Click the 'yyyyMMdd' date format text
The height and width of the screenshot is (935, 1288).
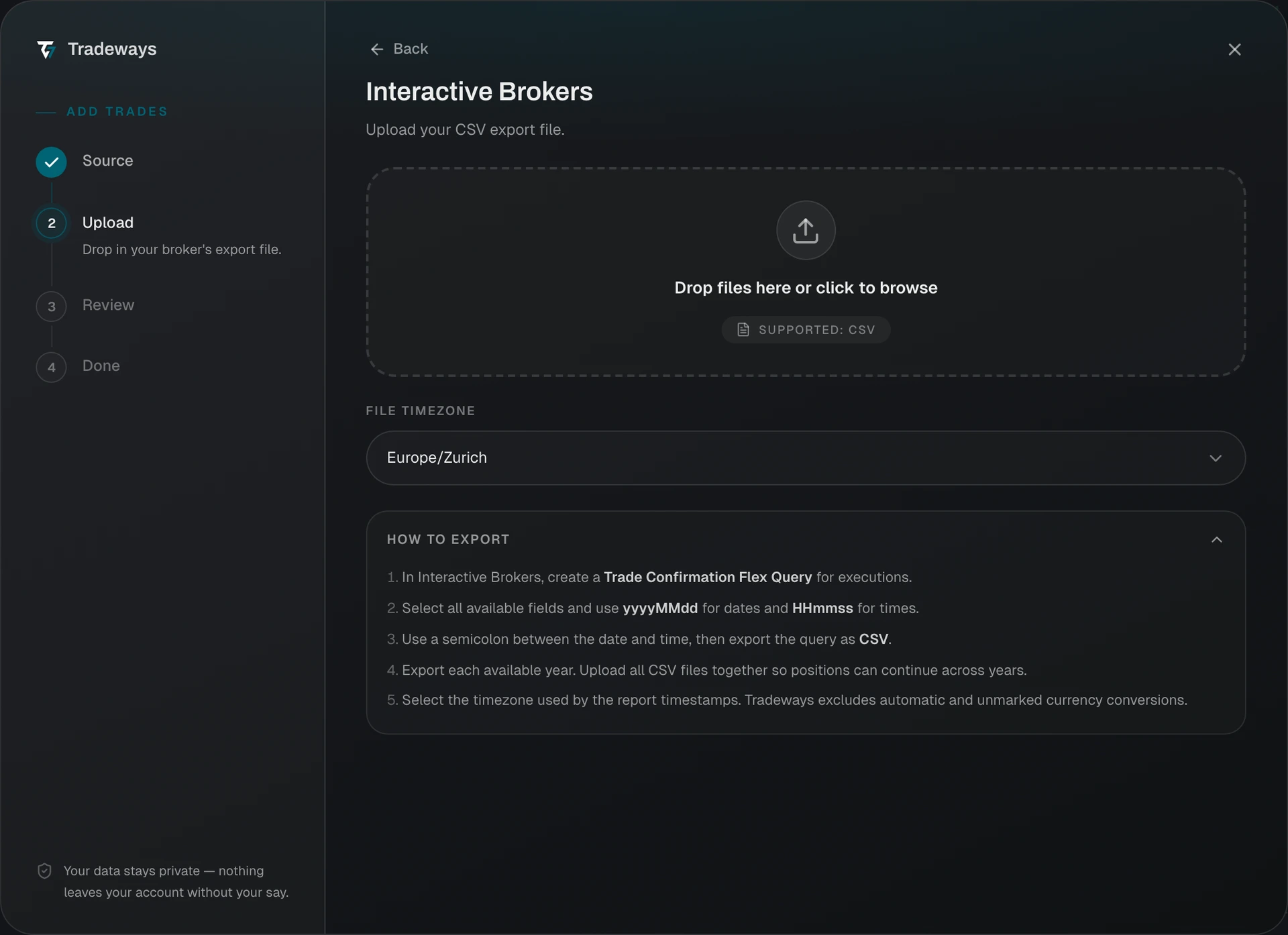tap(660, 608)
